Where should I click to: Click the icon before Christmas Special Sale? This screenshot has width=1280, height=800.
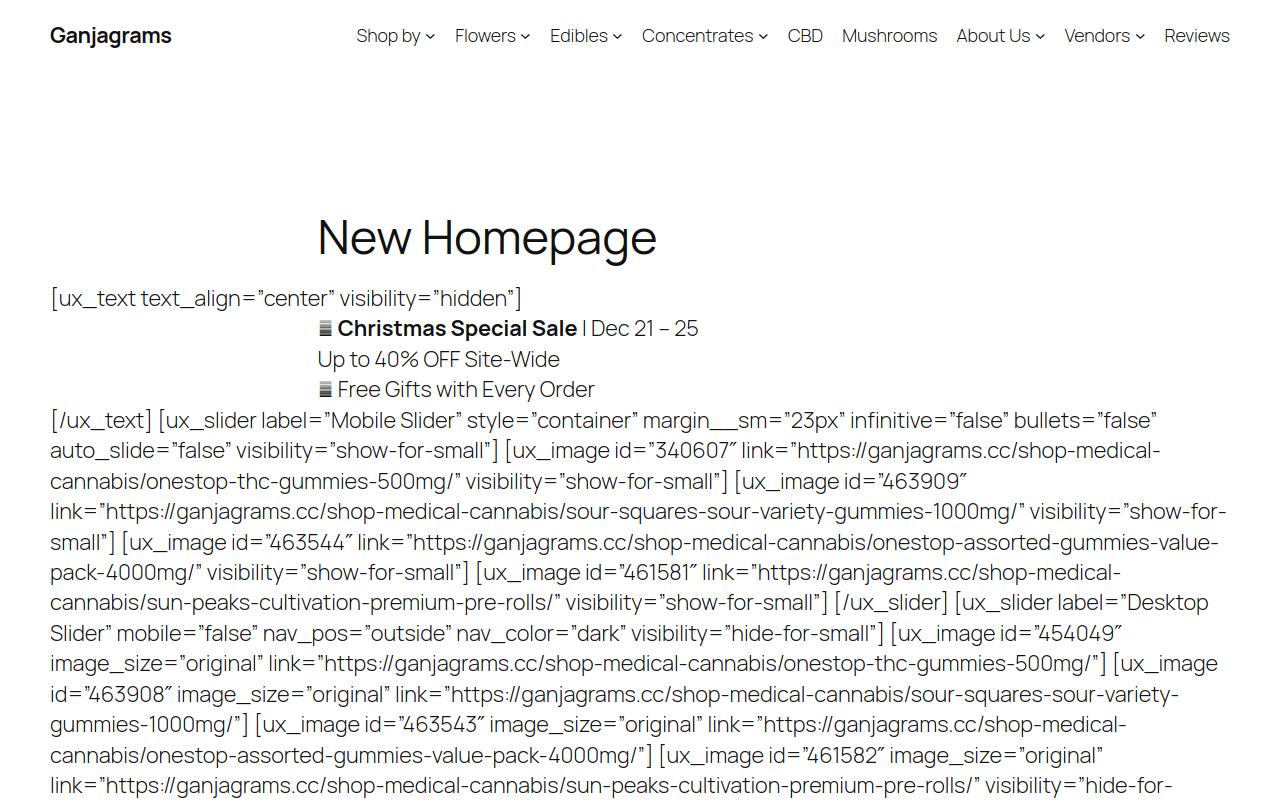[325, 328]
